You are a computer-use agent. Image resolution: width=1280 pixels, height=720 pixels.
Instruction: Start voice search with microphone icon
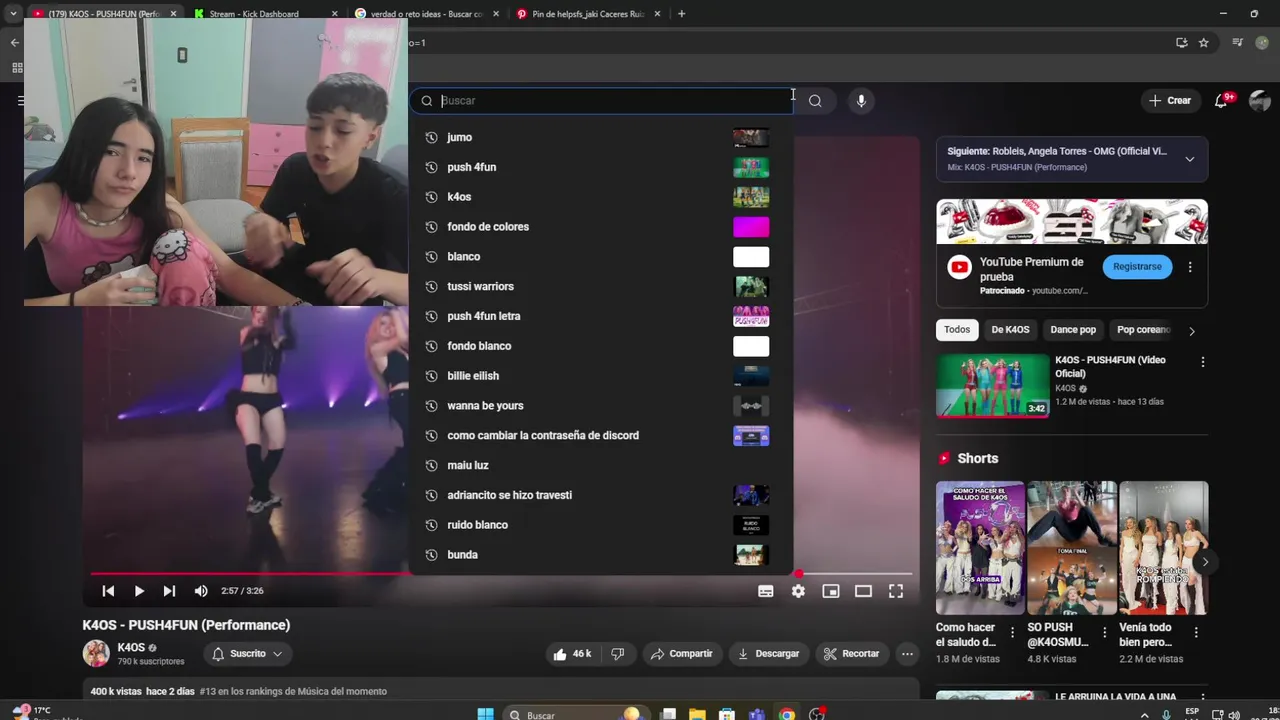click(x=861, y=100)
